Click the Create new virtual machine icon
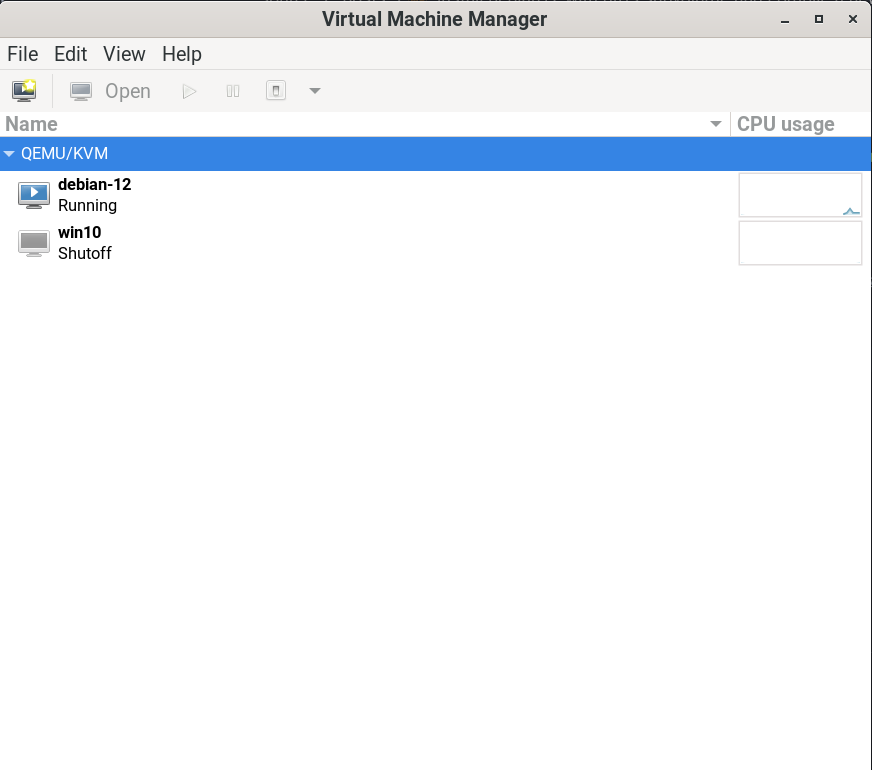 coord(24,91)
